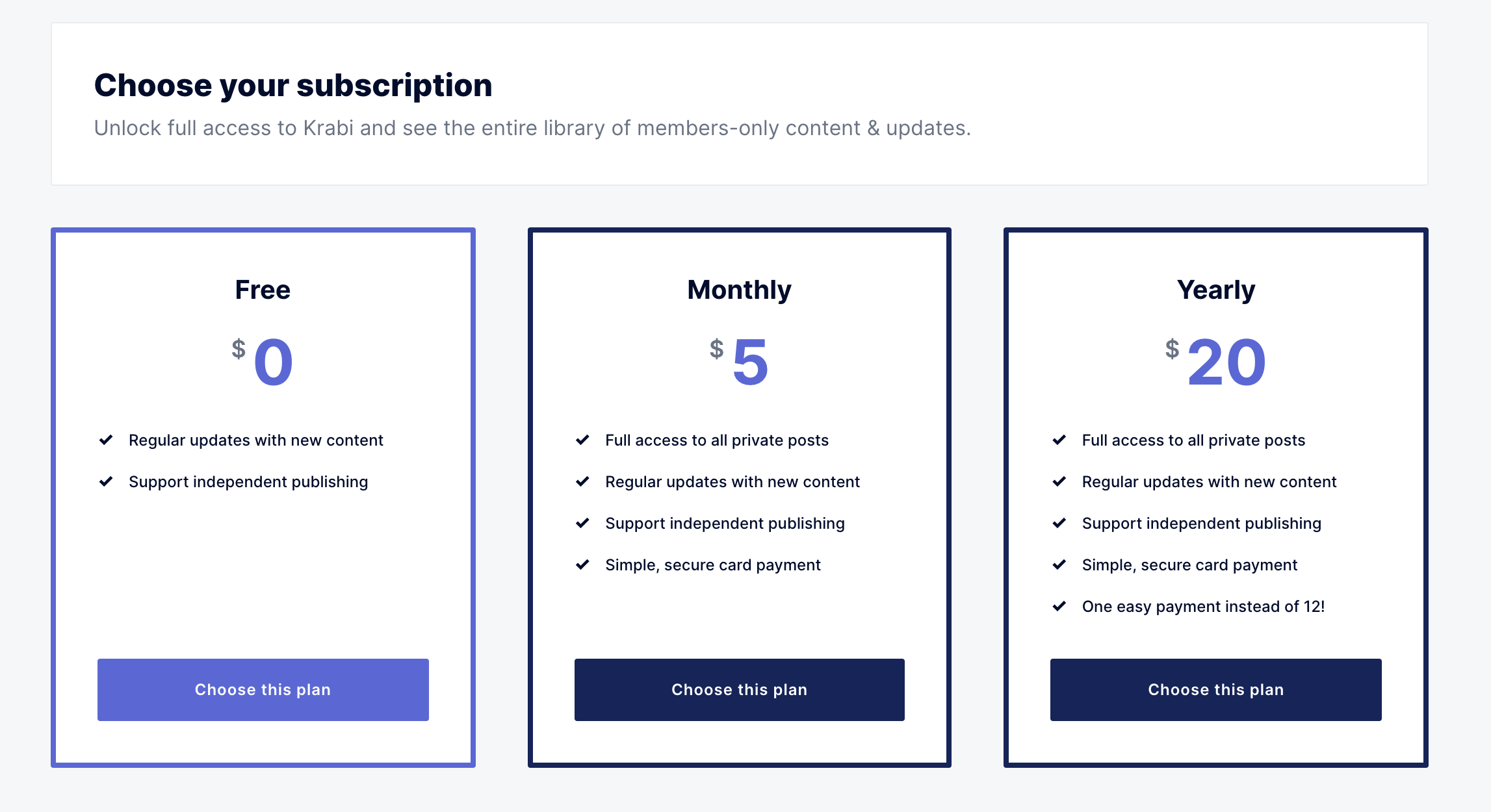Choose the Free plan
1491x812 pixels.
pyautogui.click(x=263, y=690)
